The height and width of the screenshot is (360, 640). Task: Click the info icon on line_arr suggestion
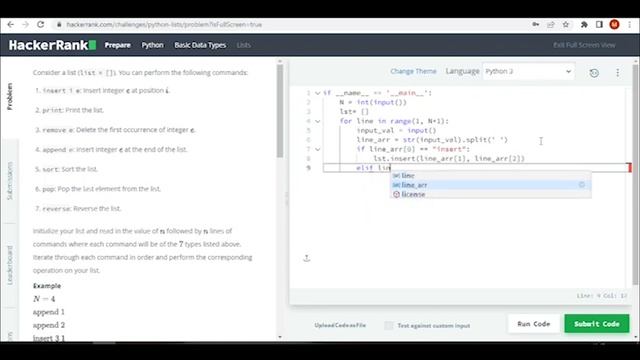pyautogui.click(x=582, y=185)
